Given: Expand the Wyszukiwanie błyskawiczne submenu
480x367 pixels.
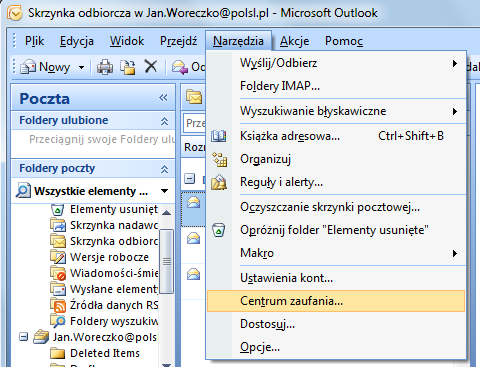Looking at the screenshot, I should (x=455, y=111).
